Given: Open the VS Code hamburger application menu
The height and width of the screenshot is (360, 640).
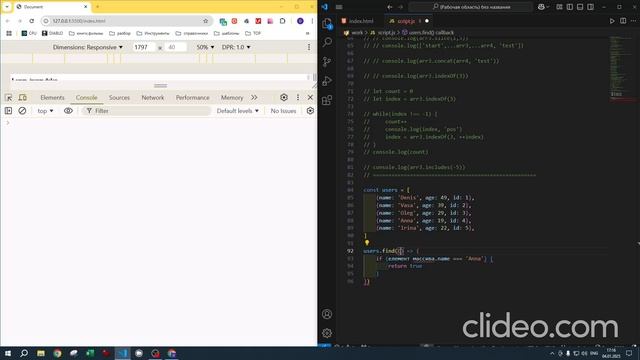Looking at the screenshot, I should coord(339,7).
